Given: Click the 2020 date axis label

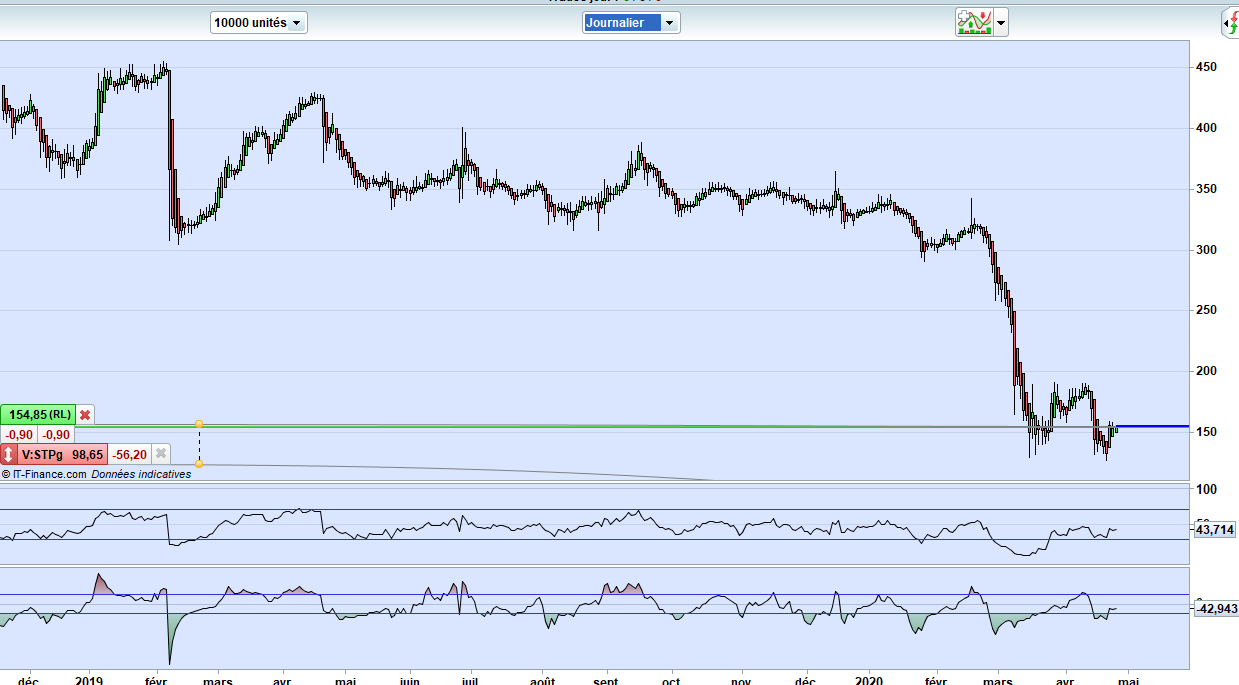Looking at the screenshot, I should (869, 679).
